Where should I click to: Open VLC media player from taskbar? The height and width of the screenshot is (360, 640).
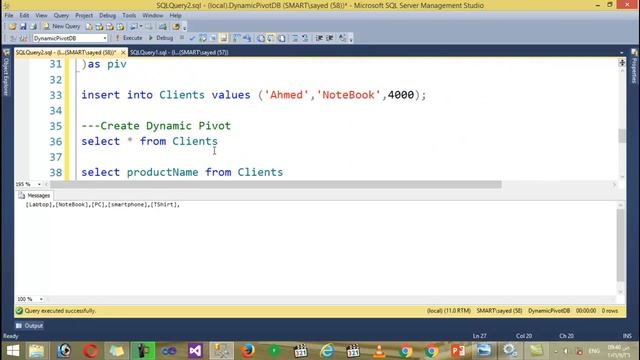point(379,351)
